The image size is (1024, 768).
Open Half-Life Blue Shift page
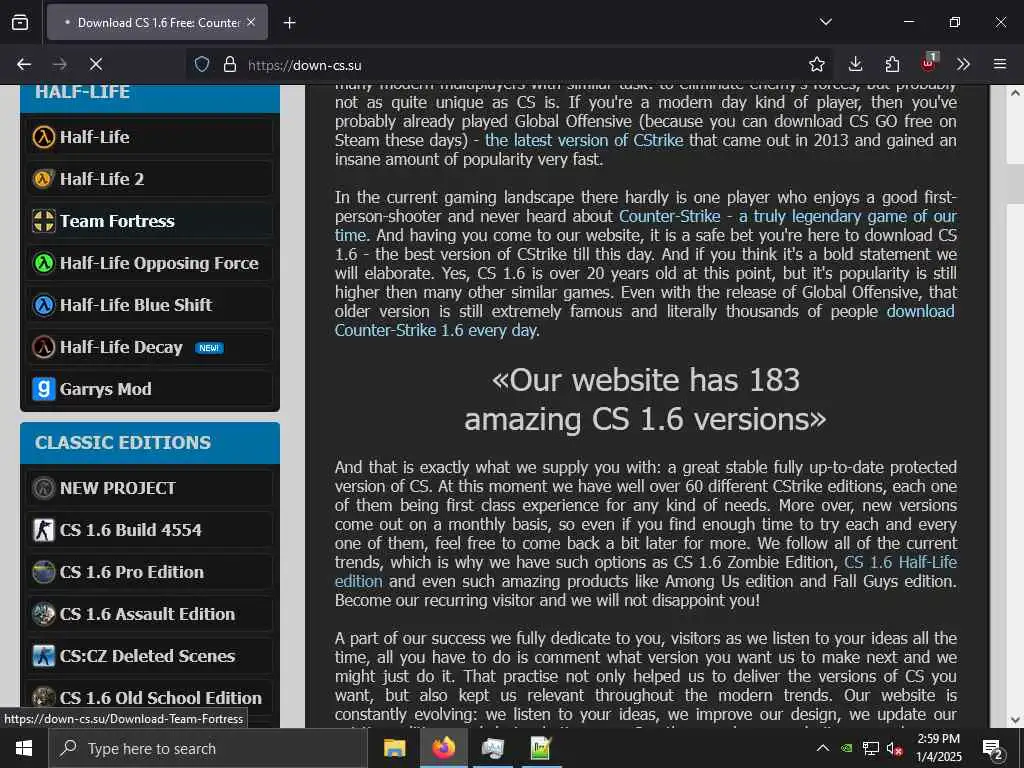point(150,305)
